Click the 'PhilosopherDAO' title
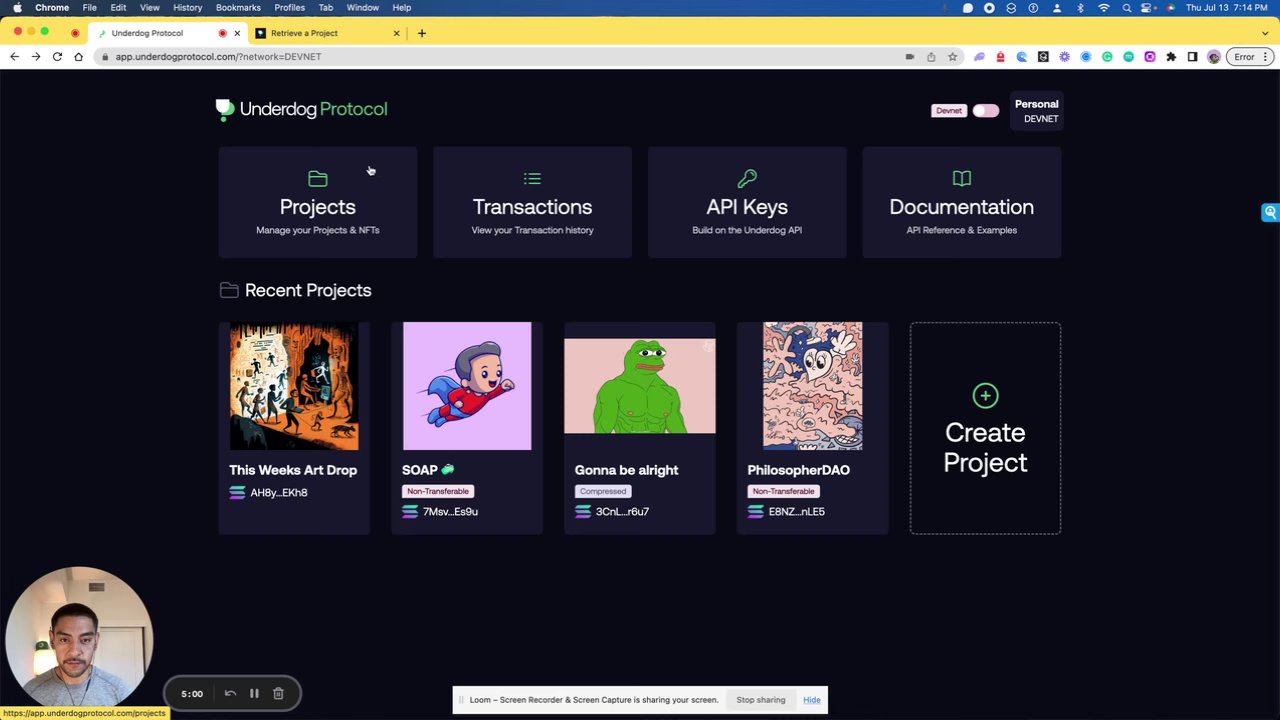 pos(798,470)
